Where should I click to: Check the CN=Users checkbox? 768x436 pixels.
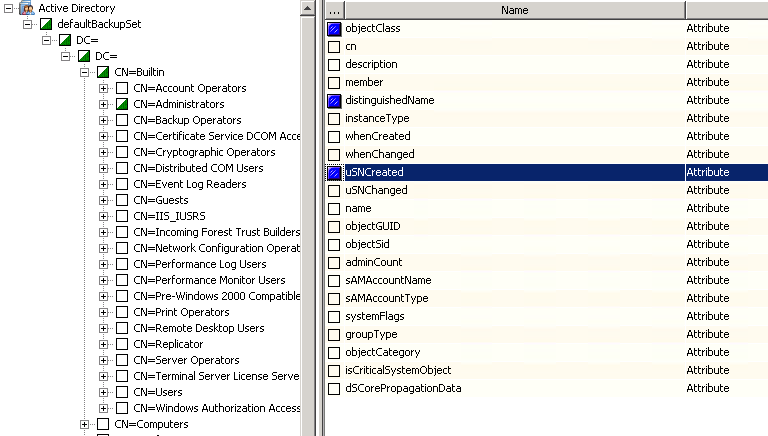tap(122, 392)
